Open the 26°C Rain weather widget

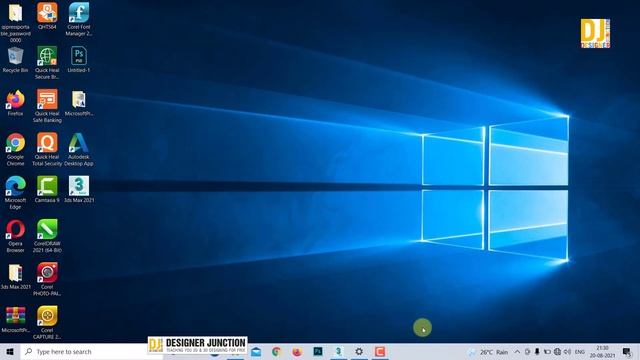[x=488, y=352]
